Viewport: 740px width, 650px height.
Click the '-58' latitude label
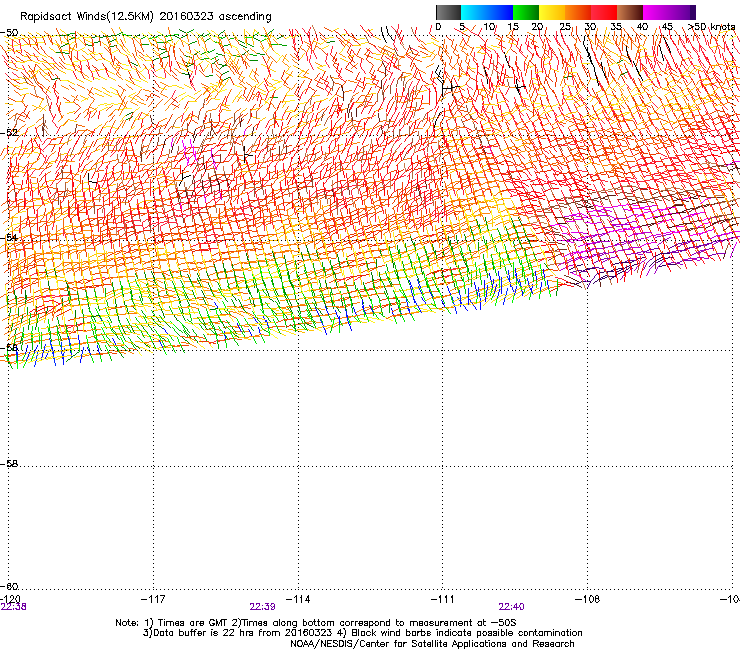[x=9, y=464]
